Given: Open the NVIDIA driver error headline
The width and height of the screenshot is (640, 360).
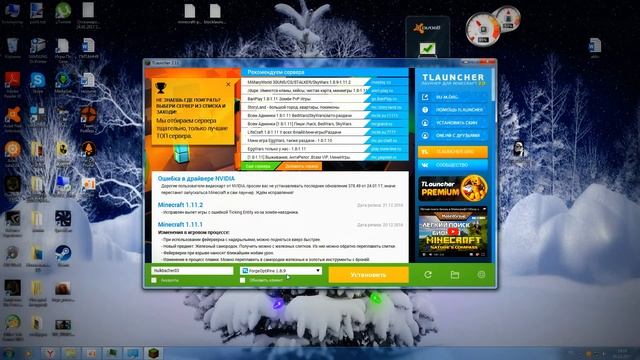Looking at the screenshot, I should [196, 178].
